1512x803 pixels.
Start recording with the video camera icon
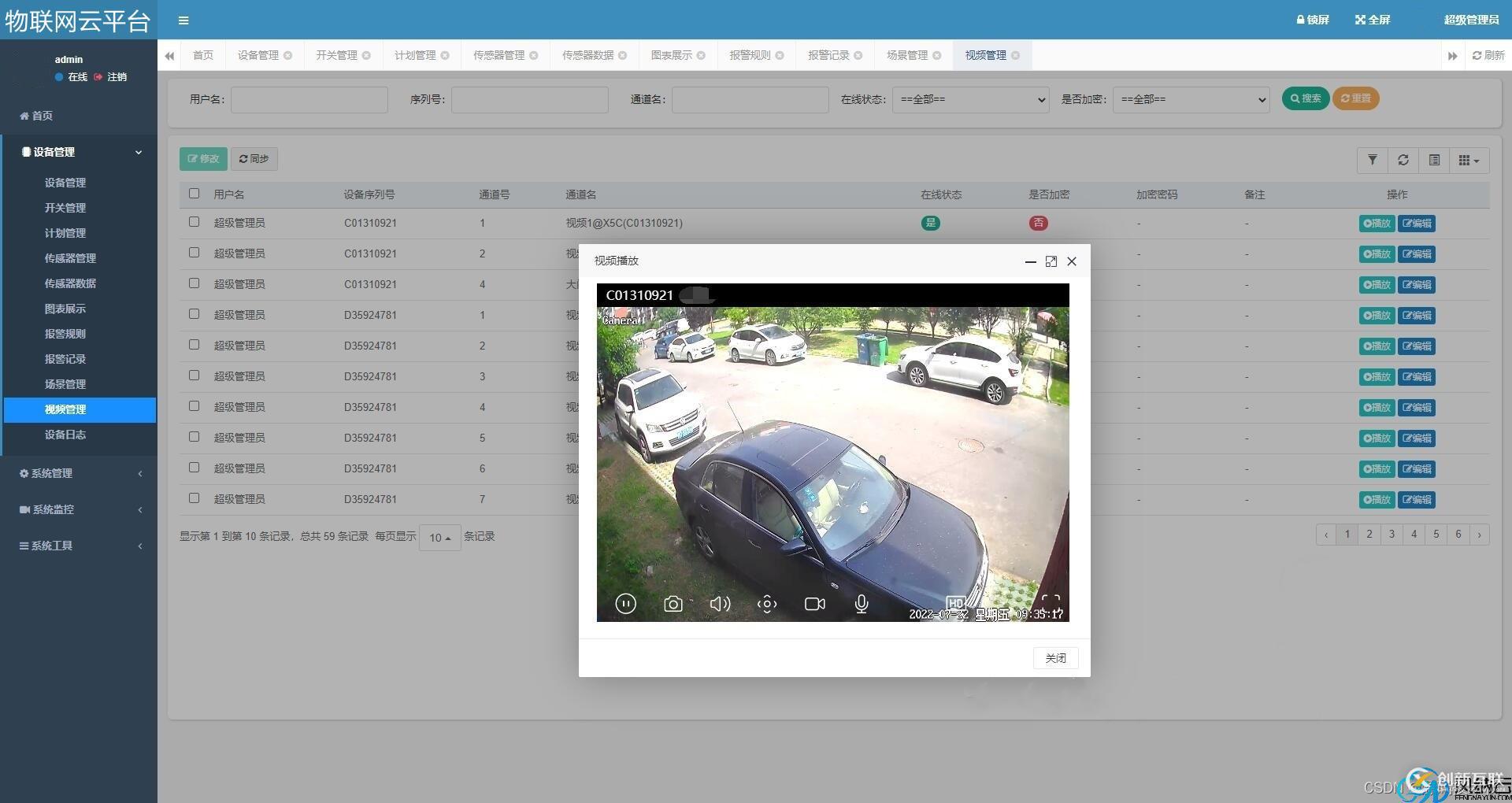815,604
